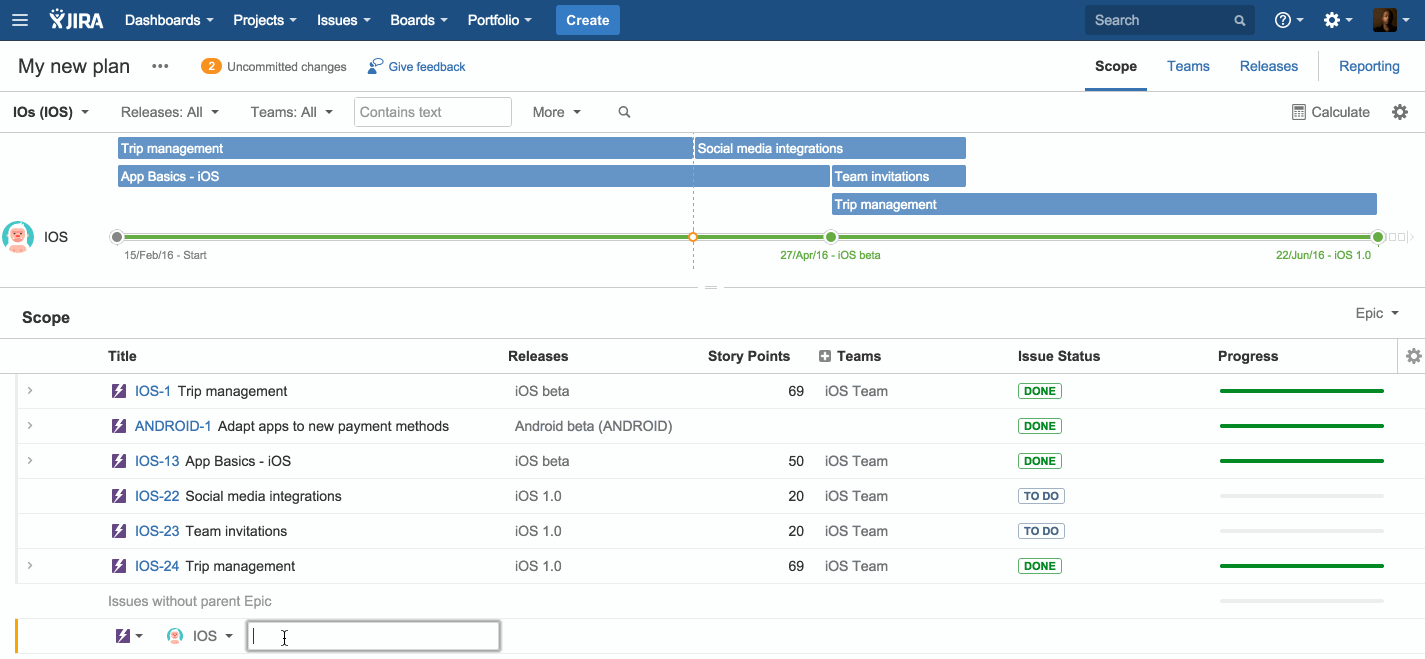Click the Contains text filter field
This screenshot has height=659, width=1425.
tap(432, 112)
